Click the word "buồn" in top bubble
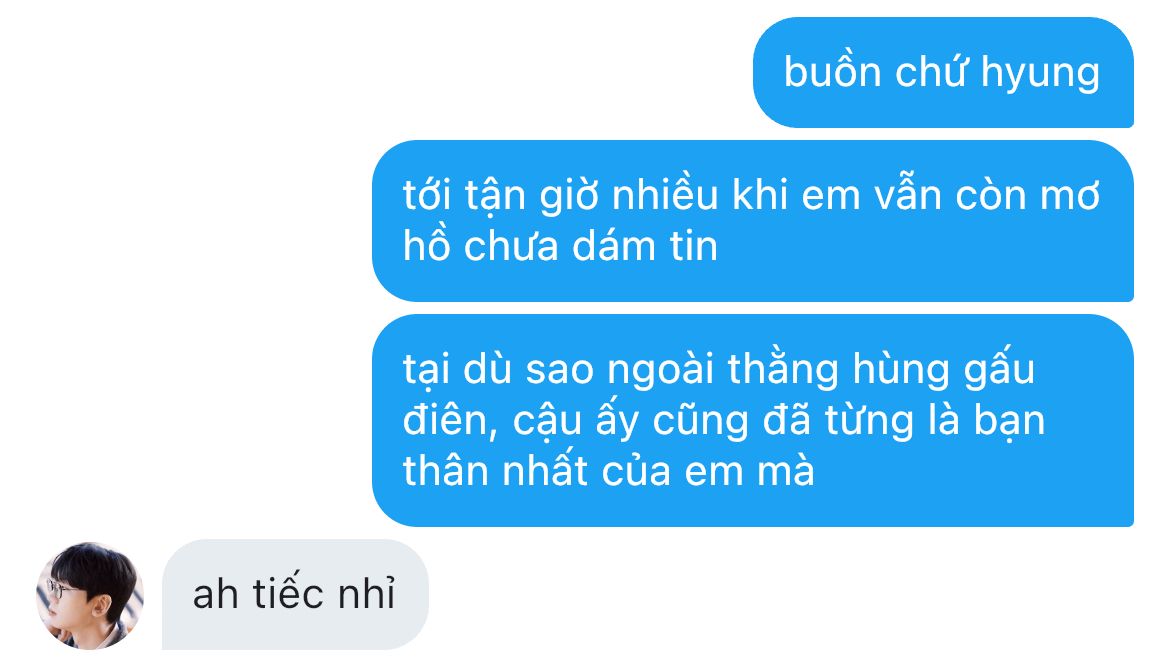 833,72
